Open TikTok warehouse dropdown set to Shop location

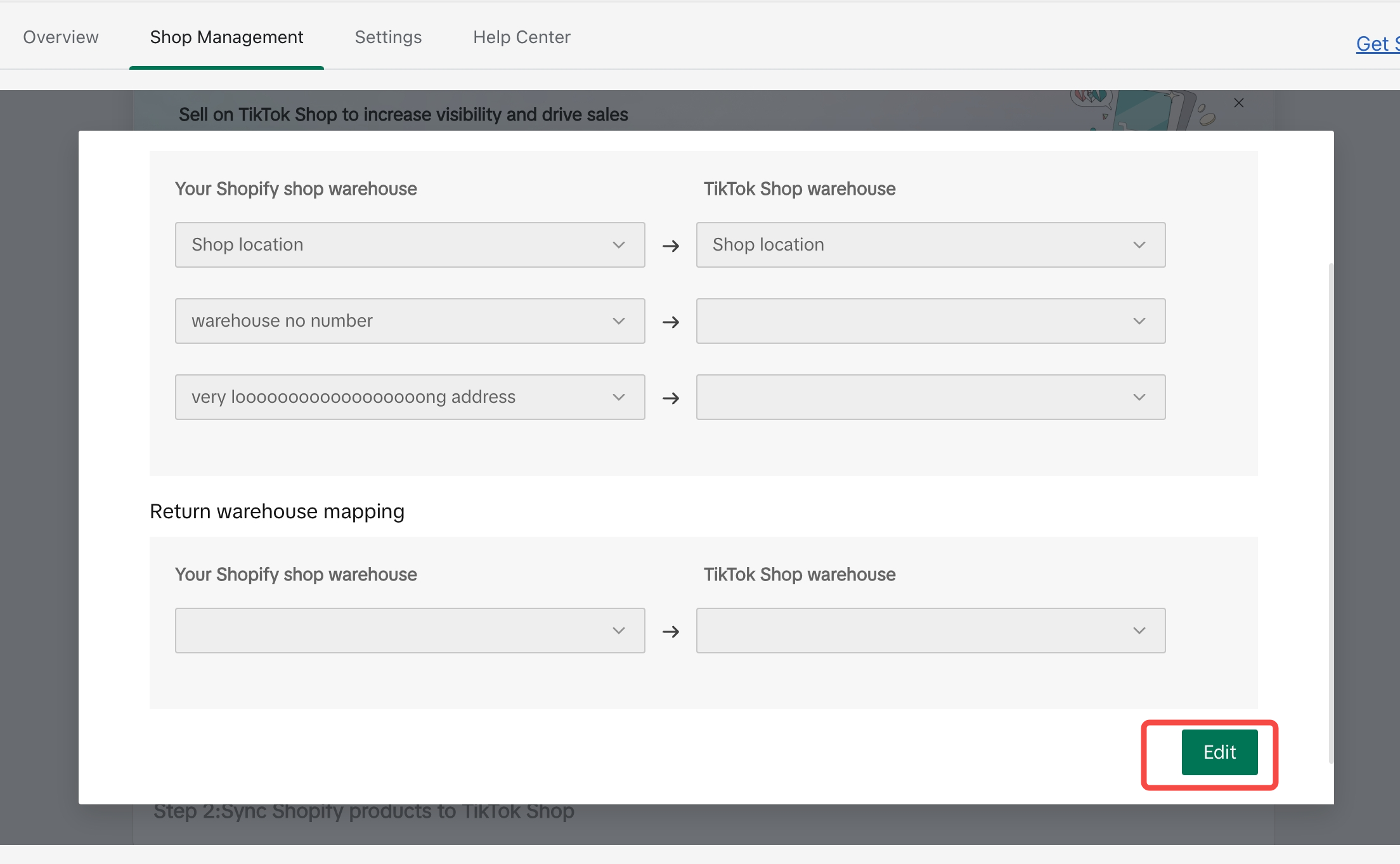pos(913,245)
